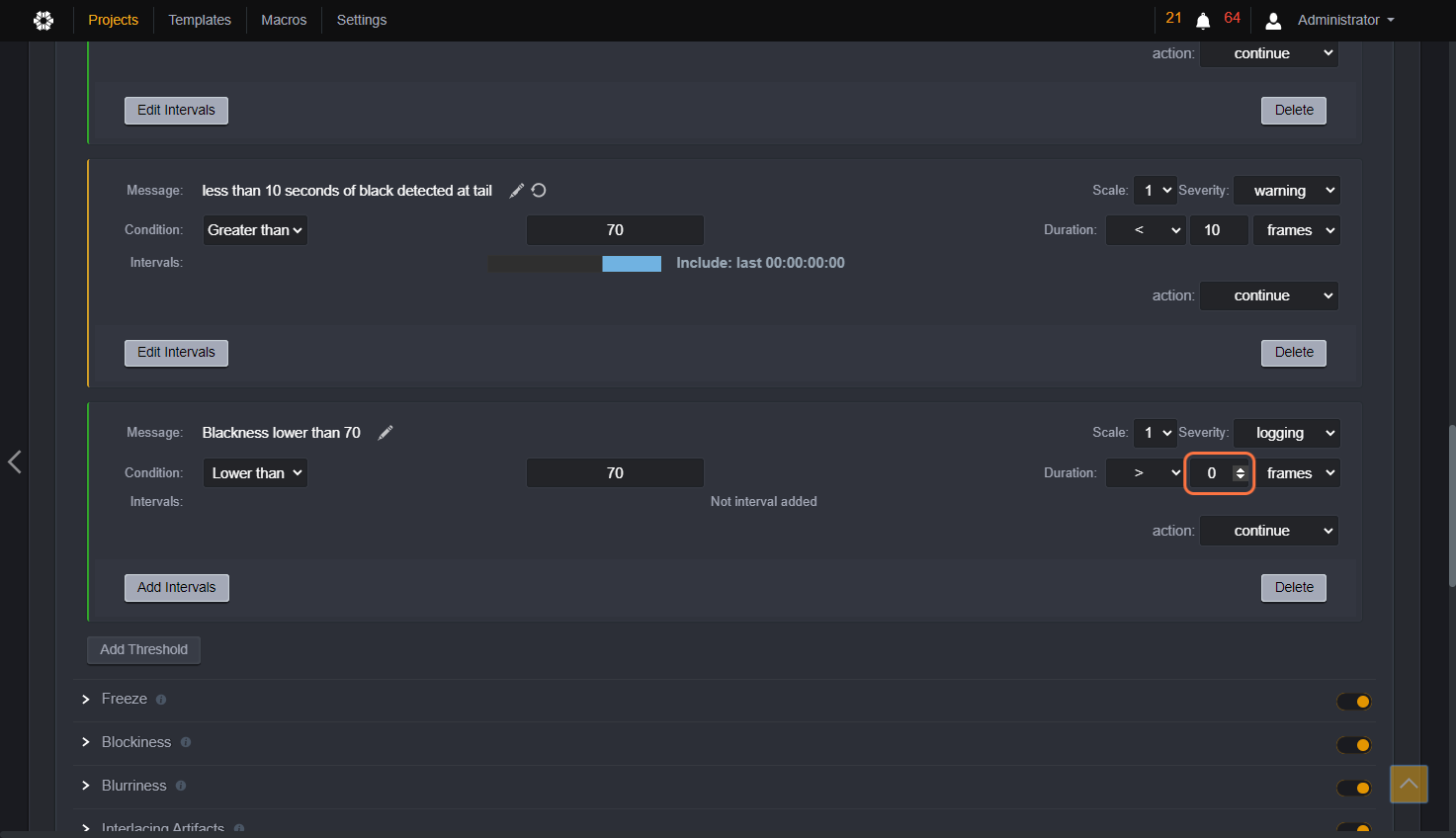Open the warning threshold action 'continue' dropdown
Image resolution: width=1456 pixels, height=838 pixels.
point(1269,295)
